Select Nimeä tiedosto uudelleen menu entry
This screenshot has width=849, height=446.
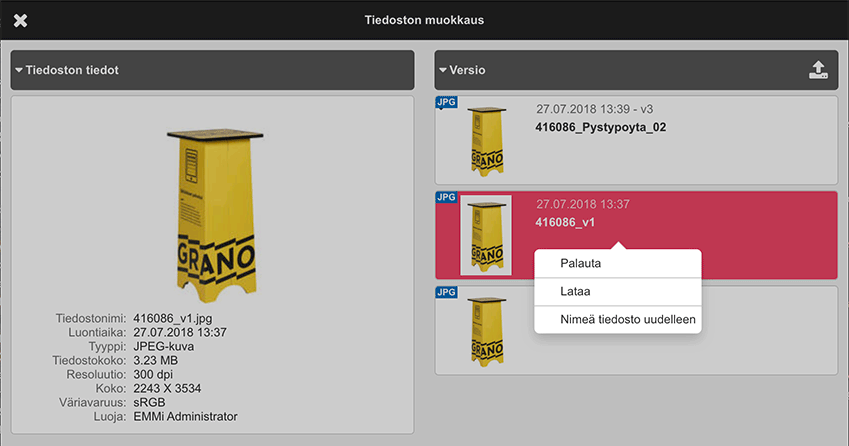pyautogui.click(x=618, y=319)
